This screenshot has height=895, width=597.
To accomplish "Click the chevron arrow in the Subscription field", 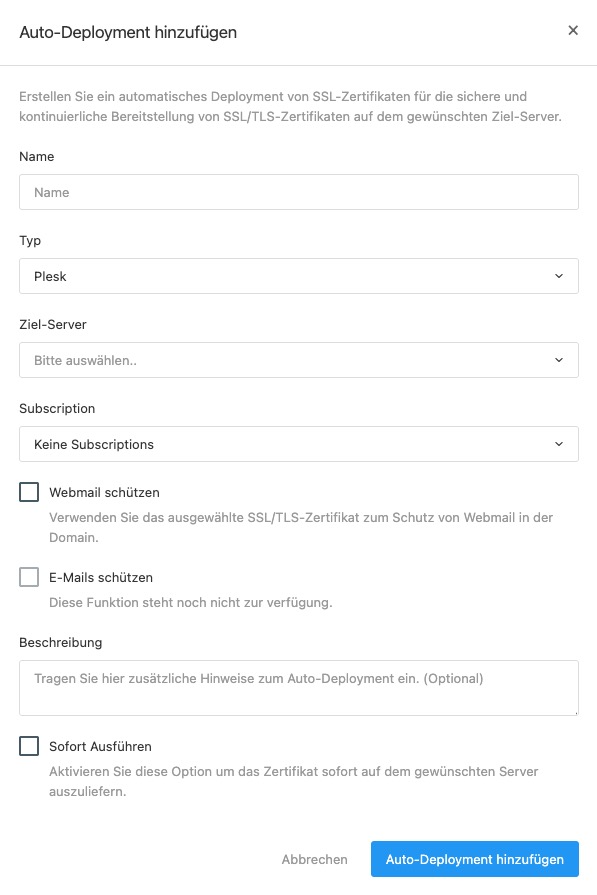I will point(559,444).
